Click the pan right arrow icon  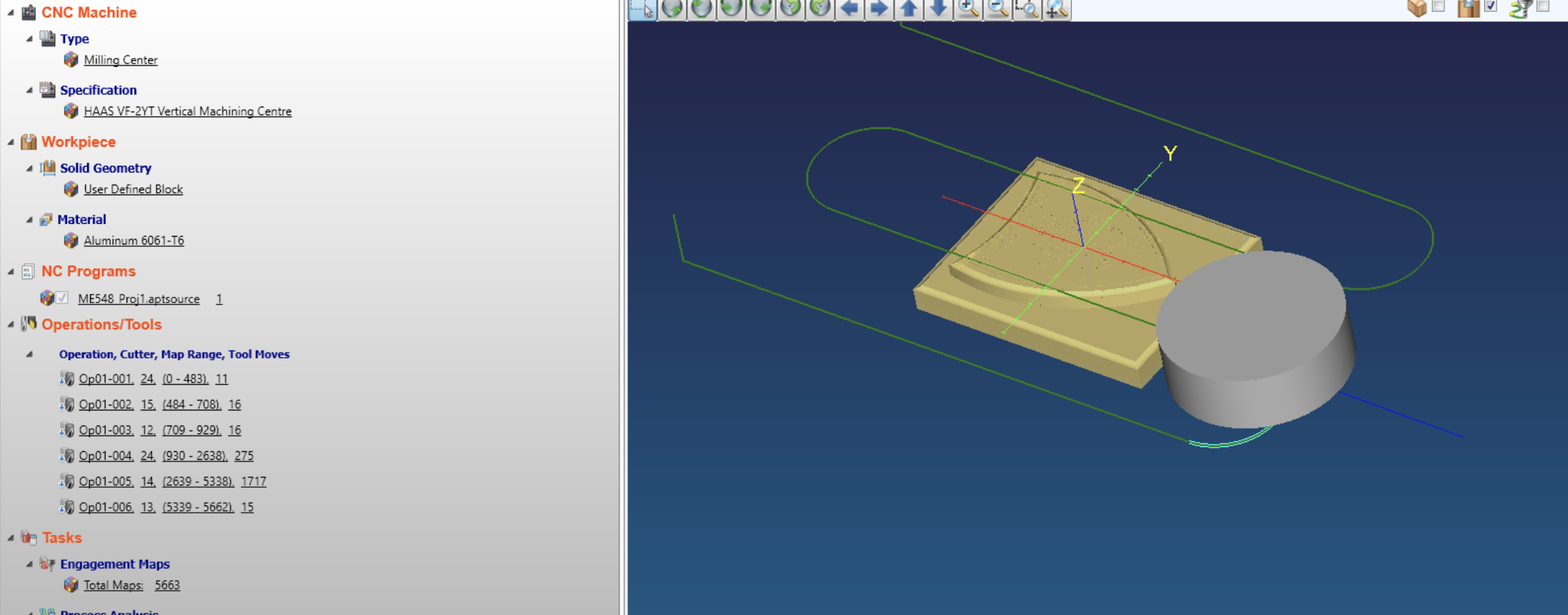879,9
